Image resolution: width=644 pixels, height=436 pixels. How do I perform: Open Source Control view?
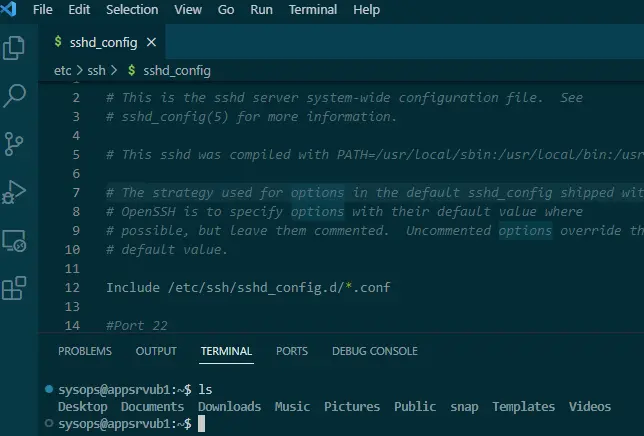click(14, 144)
